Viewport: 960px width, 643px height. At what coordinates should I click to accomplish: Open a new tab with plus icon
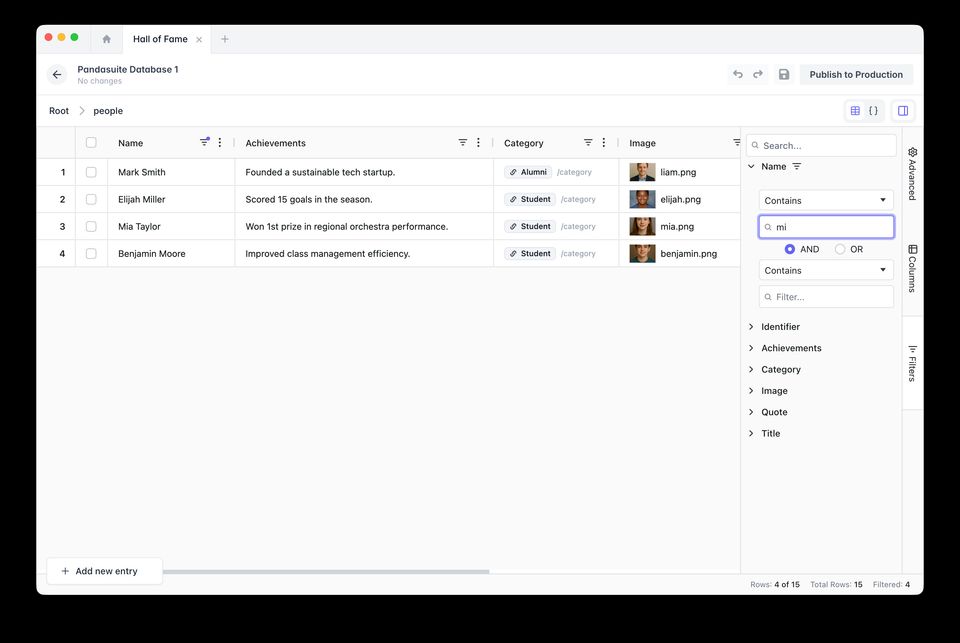[225, 39]
